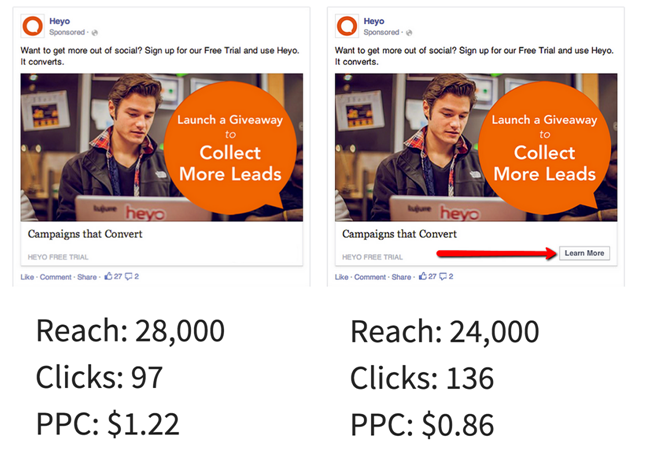Viewport: 646px width, 464px height.
Task: Share the right Heyo ad
Action: pos(401,277)
